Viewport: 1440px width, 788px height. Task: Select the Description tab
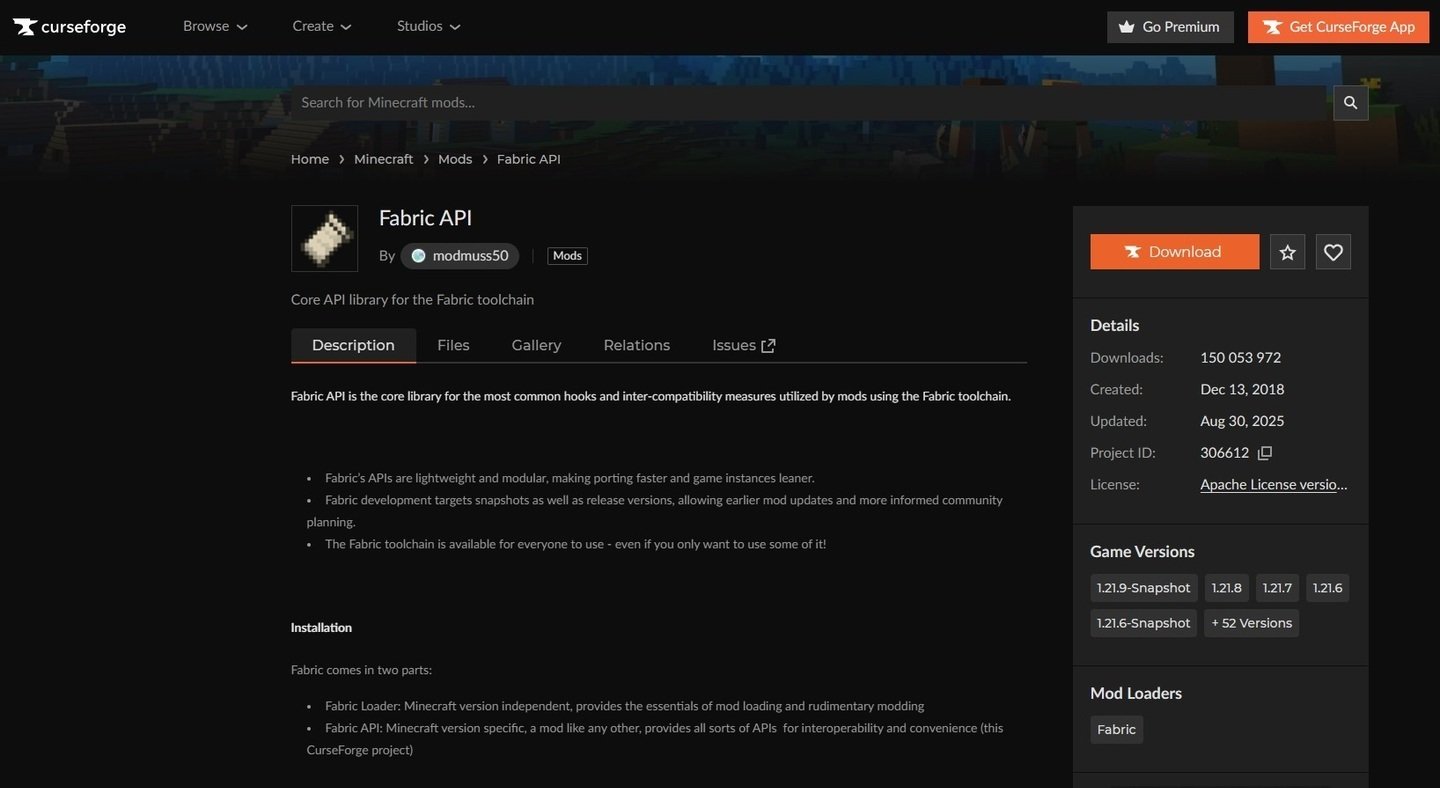pos(353,345)
